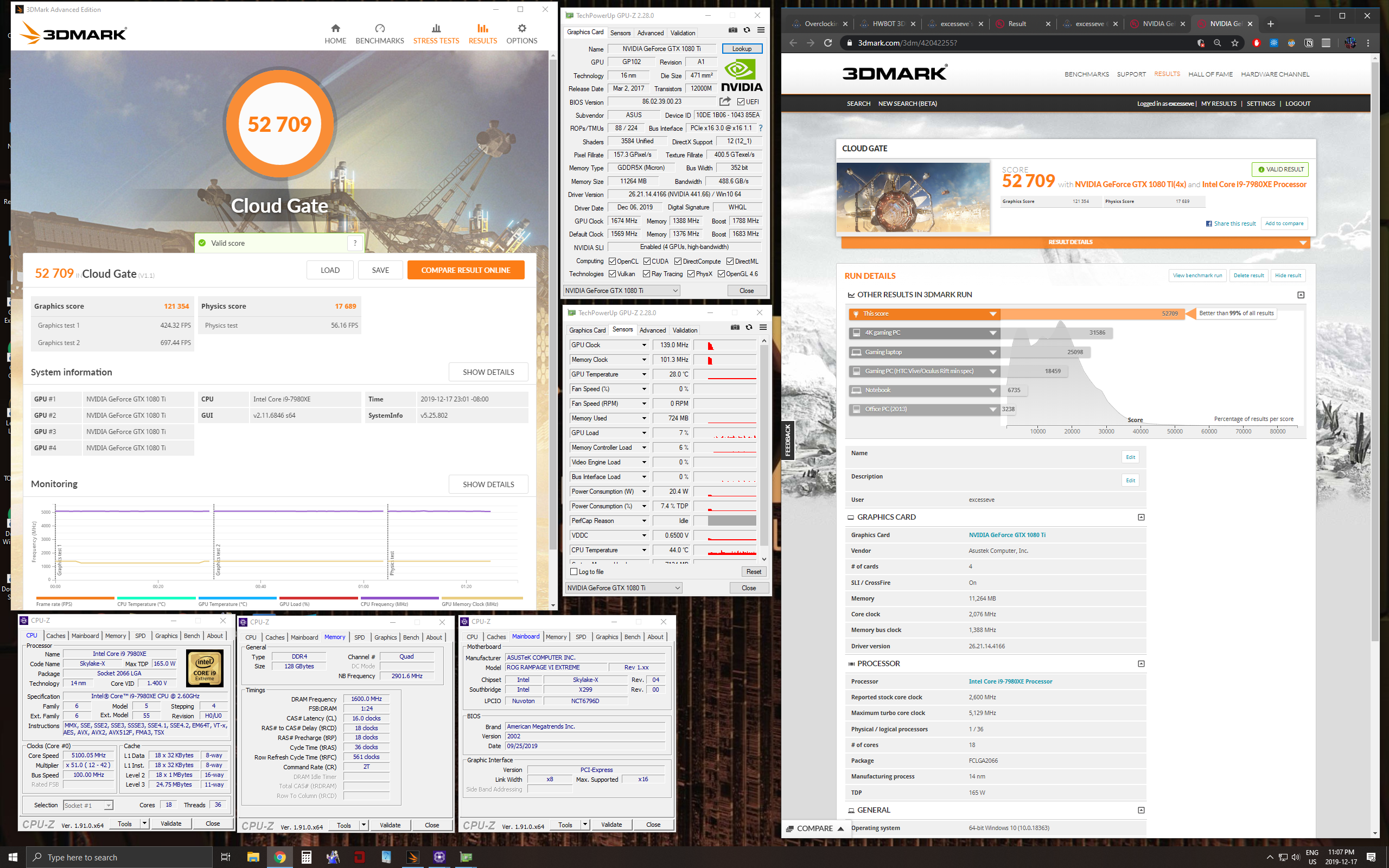Open File Explorer from the taskbar
Viewport: 1389px width, 868px height.
(x=253, y=857)
